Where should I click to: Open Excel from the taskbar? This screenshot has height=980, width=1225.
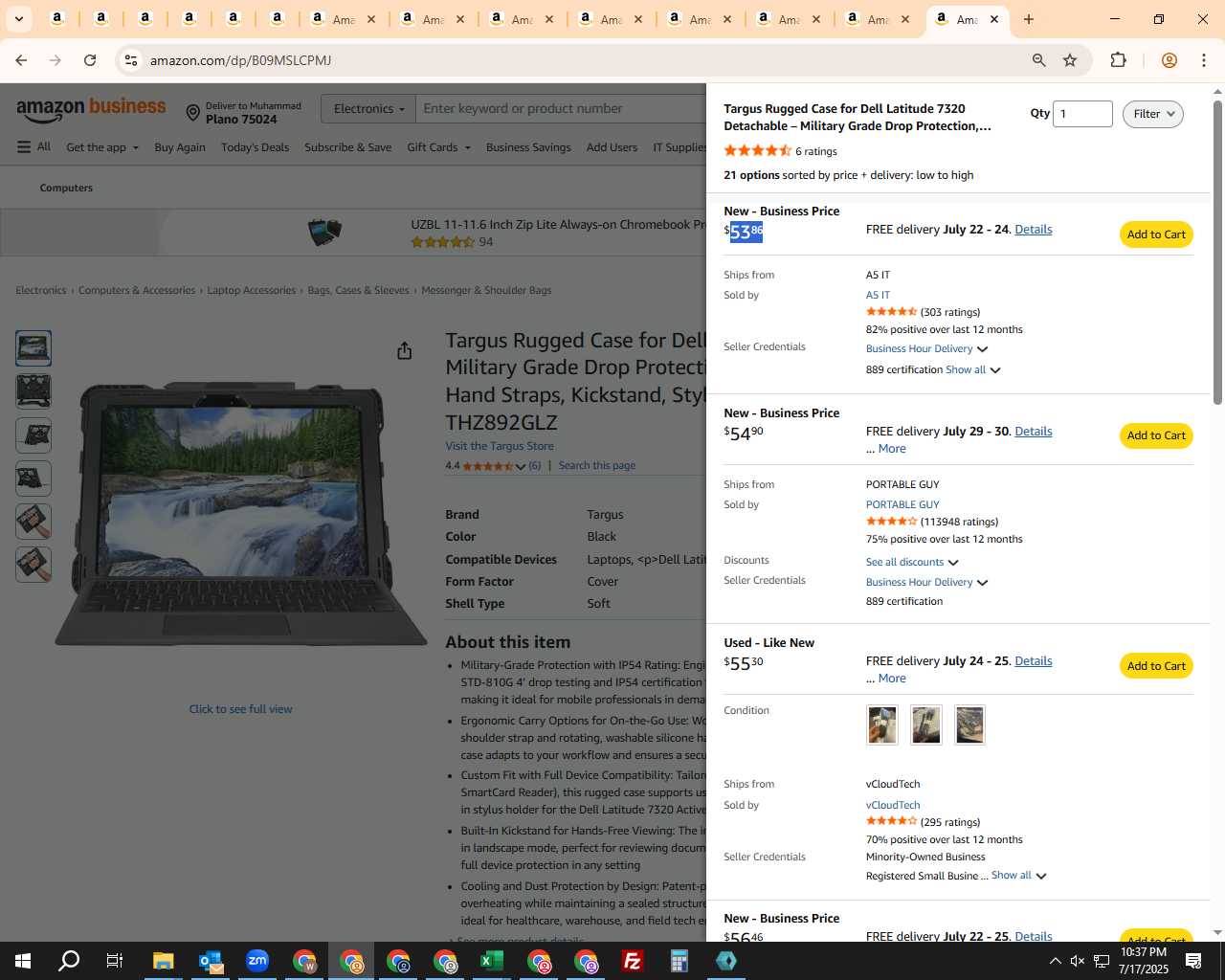coord(491,961)
